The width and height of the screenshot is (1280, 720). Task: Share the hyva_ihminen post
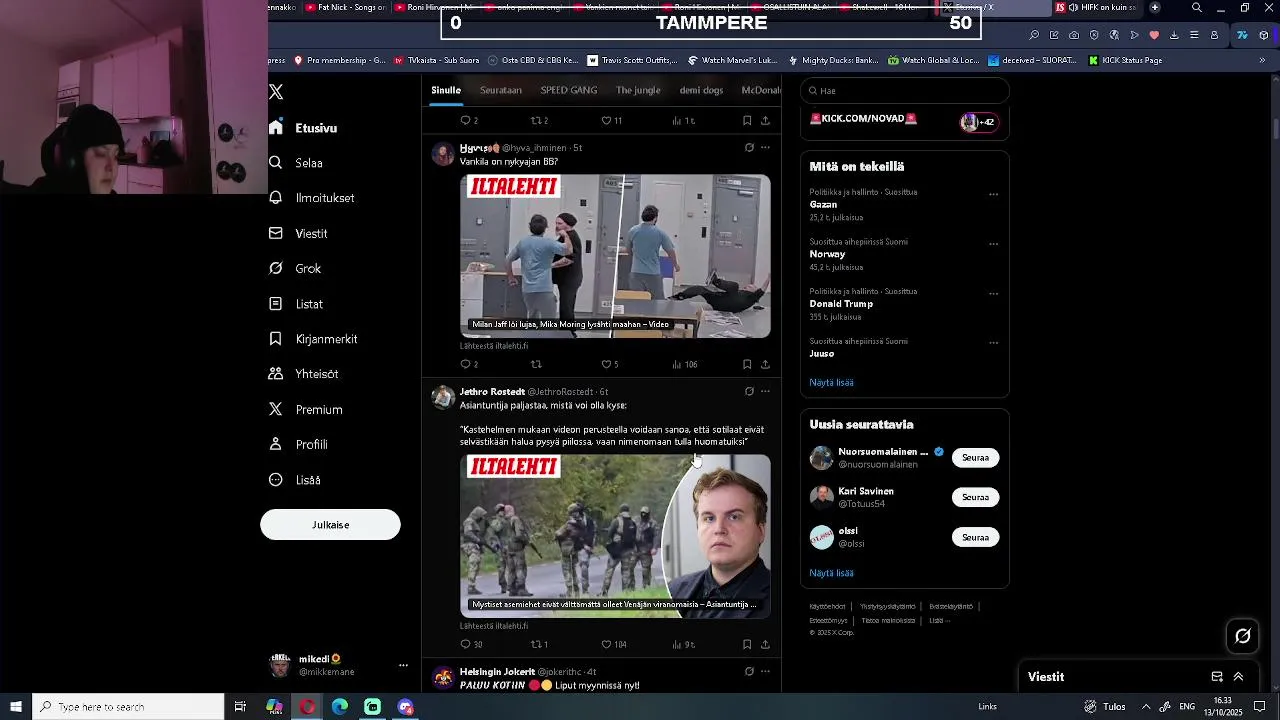click(x=765, y=364)
